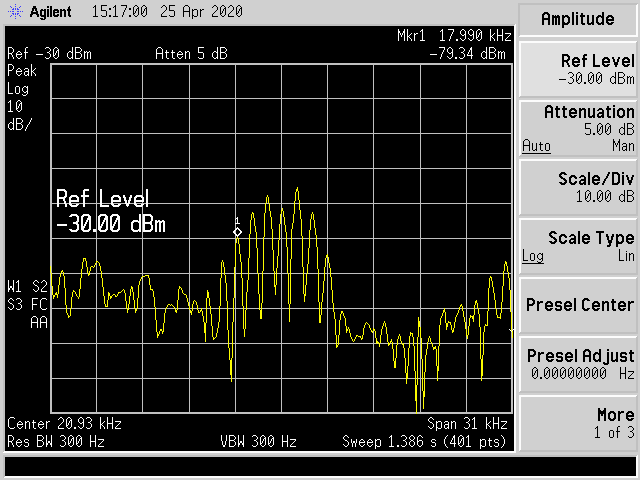This screenshot has height=480, width=640.
Task: Click the Ref -30 dBm annotation
Action: 49,54
